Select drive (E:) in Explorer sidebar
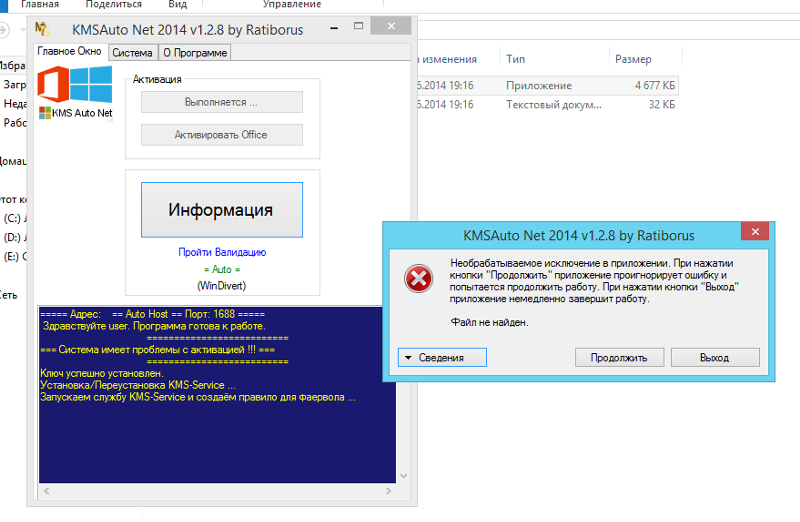This screenshot has width=800, height=522. (x=14, y=256)
